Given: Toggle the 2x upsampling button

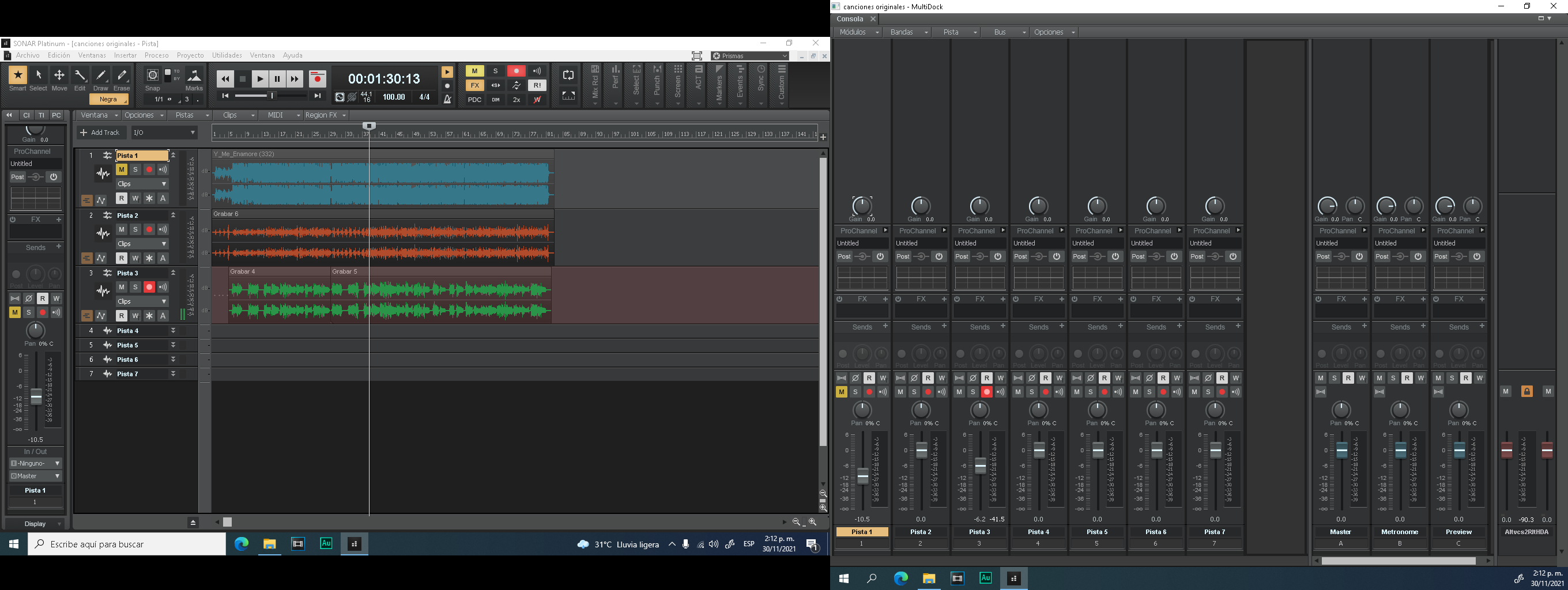Looking at the screenshot, I should [516, 100].
